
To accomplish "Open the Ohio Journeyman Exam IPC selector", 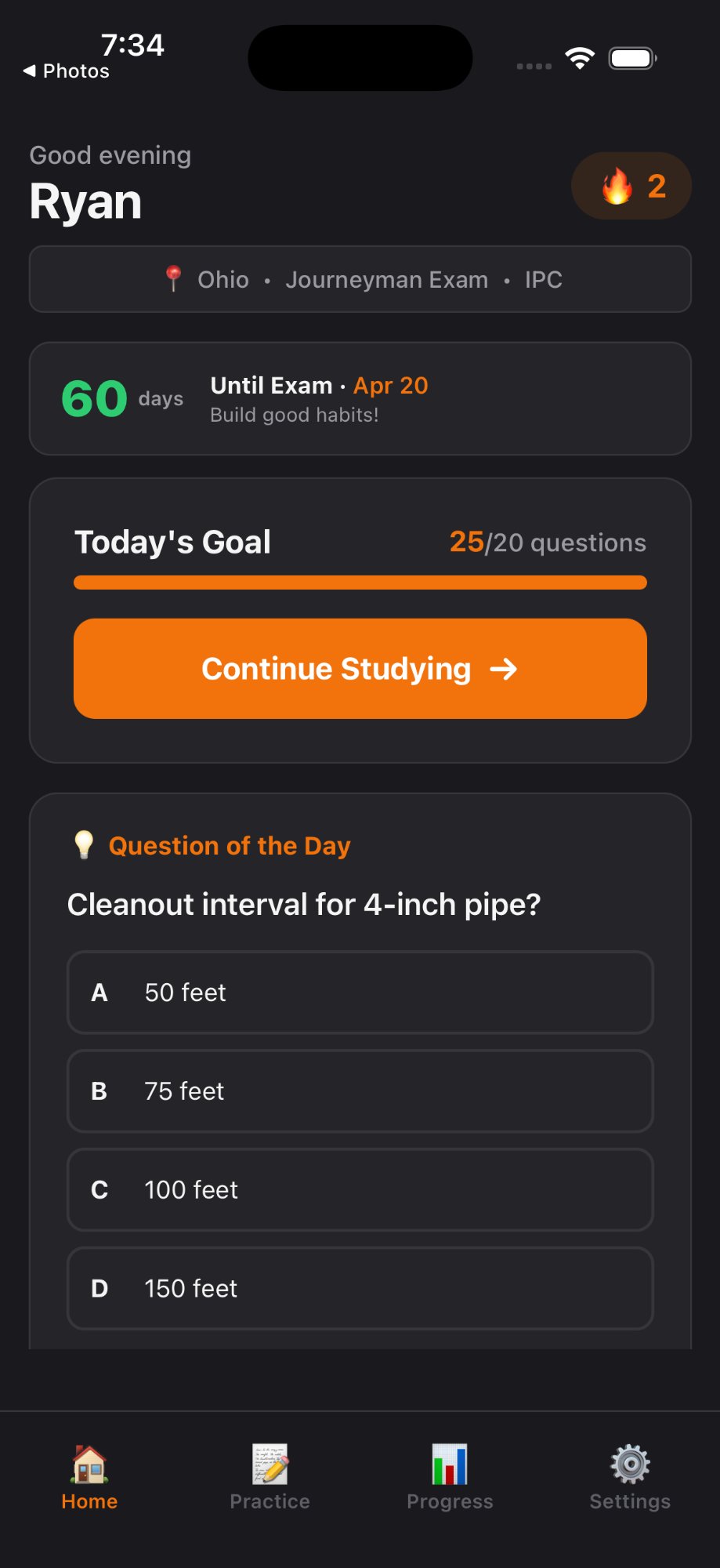I will 360,280.
